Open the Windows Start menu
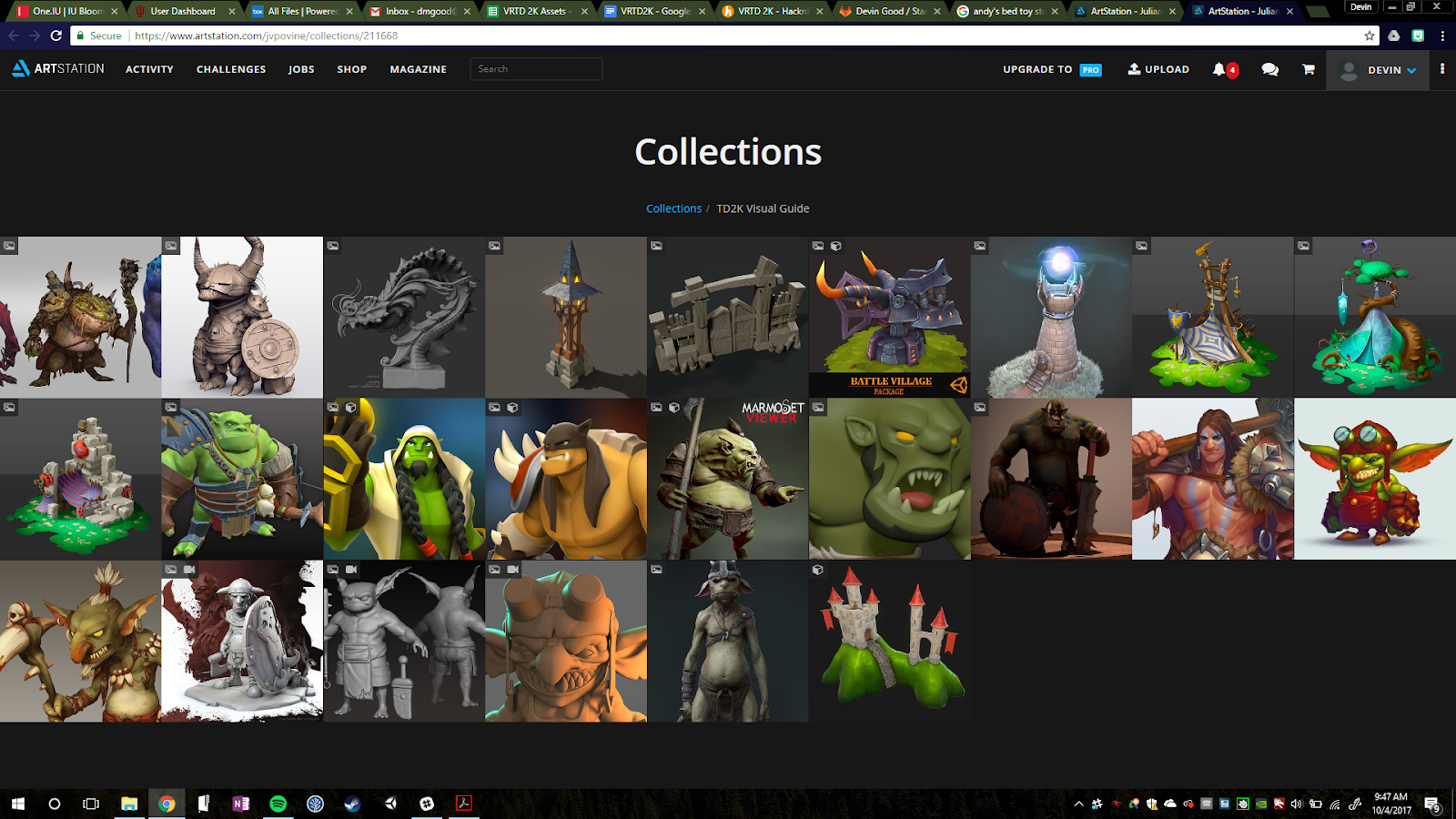Image resolution: width=1456 pixels, height=819 pixels. [x=17, y=804]
